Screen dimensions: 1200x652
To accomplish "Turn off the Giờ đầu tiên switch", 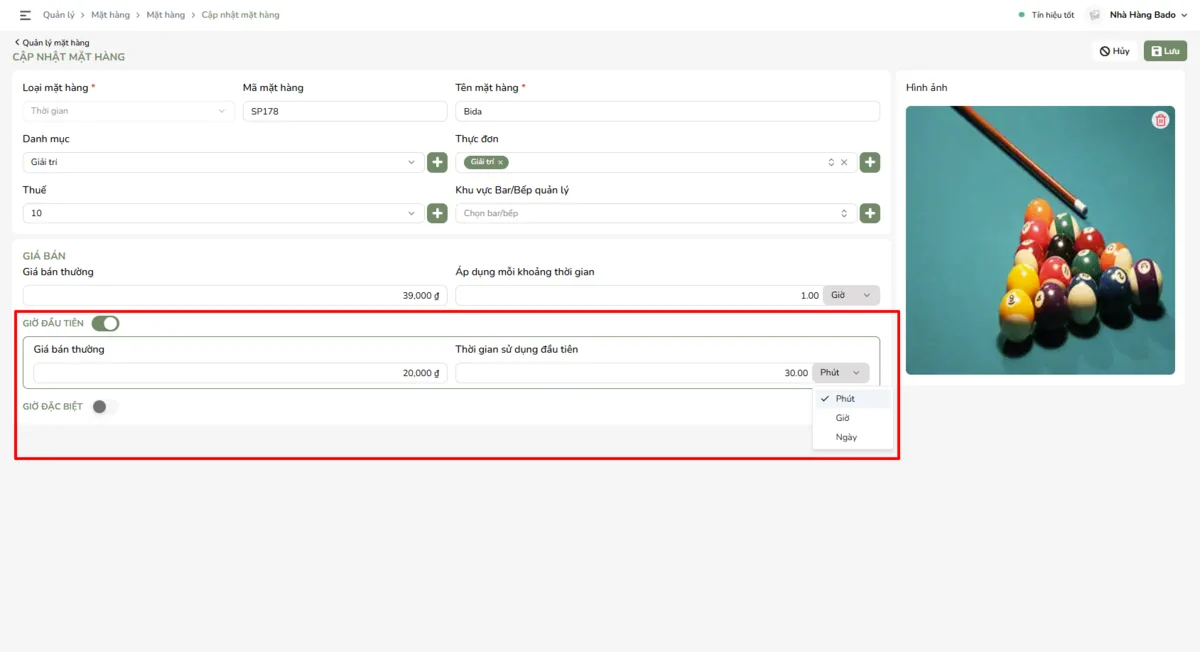I will click(105, 323).
